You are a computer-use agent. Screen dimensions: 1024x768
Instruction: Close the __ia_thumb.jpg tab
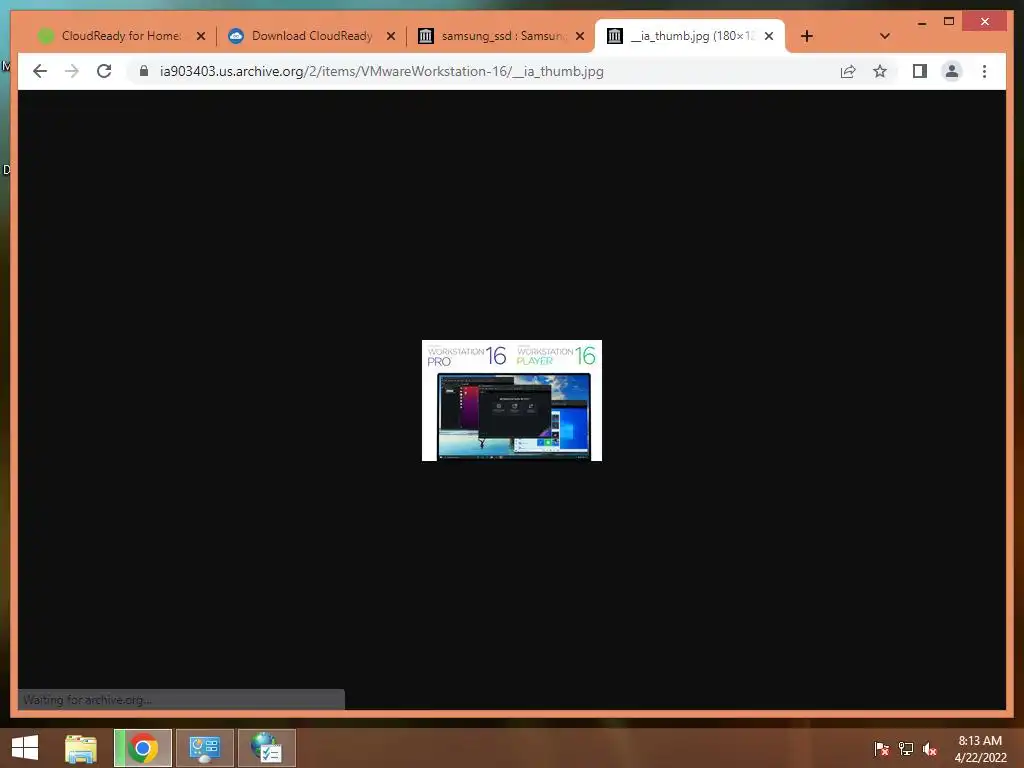(x=769, y=36)
